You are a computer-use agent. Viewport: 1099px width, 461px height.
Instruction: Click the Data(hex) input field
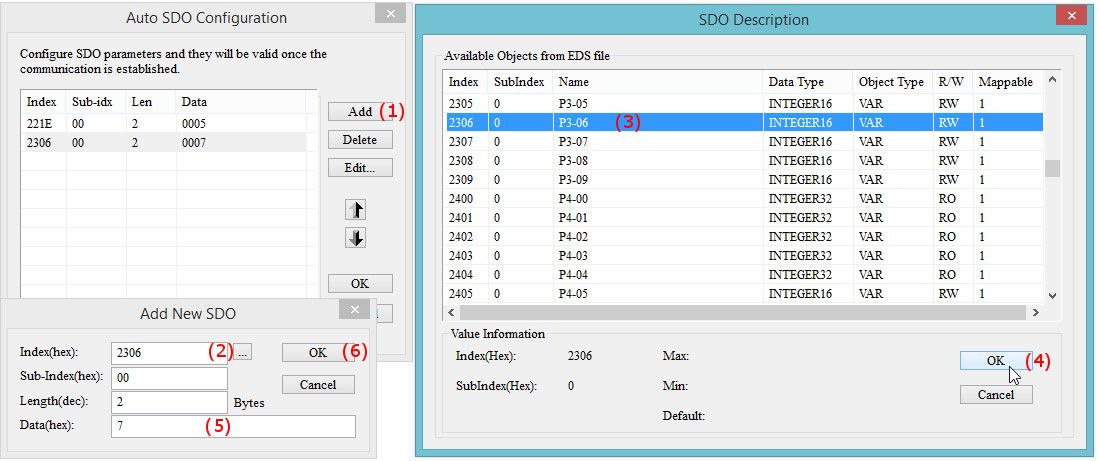coord(234,427)
